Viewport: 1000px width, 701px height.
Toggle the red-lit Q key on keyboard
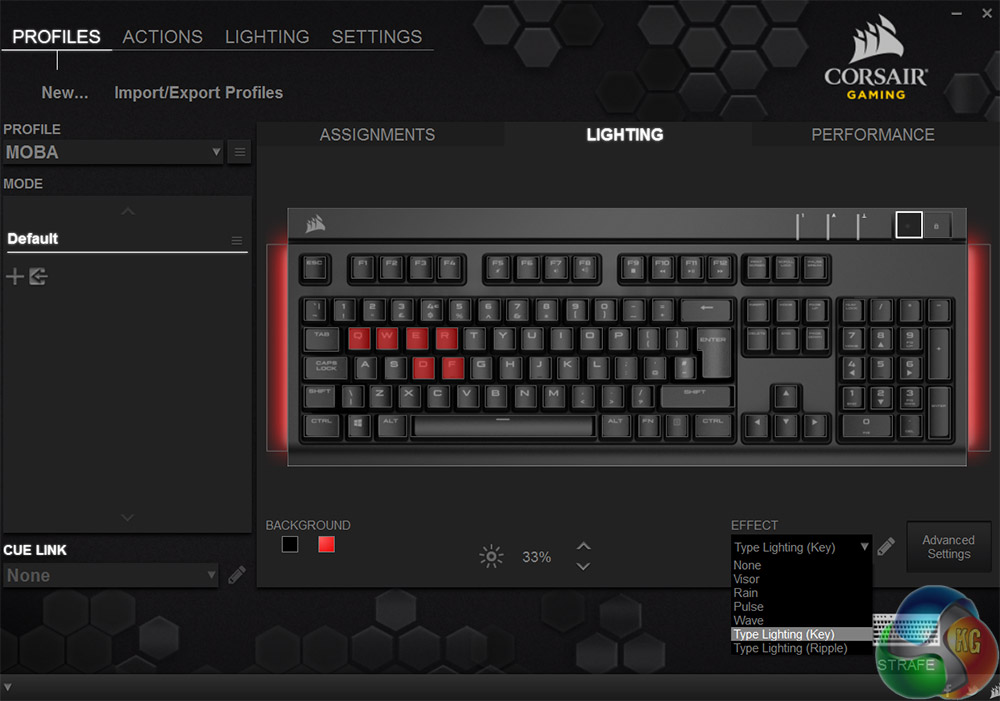(359, 337)
